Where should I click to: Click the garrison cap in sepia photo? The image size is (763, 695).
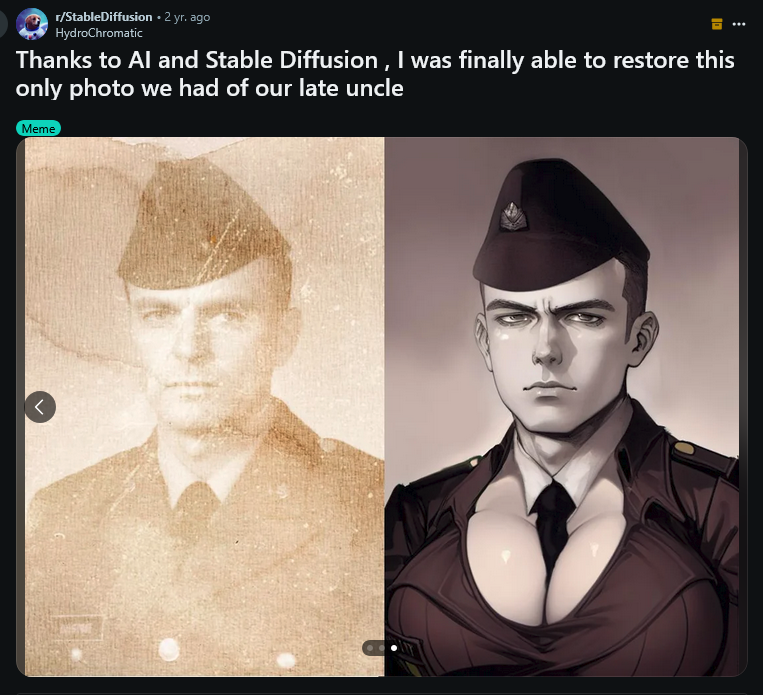[204, 226]
